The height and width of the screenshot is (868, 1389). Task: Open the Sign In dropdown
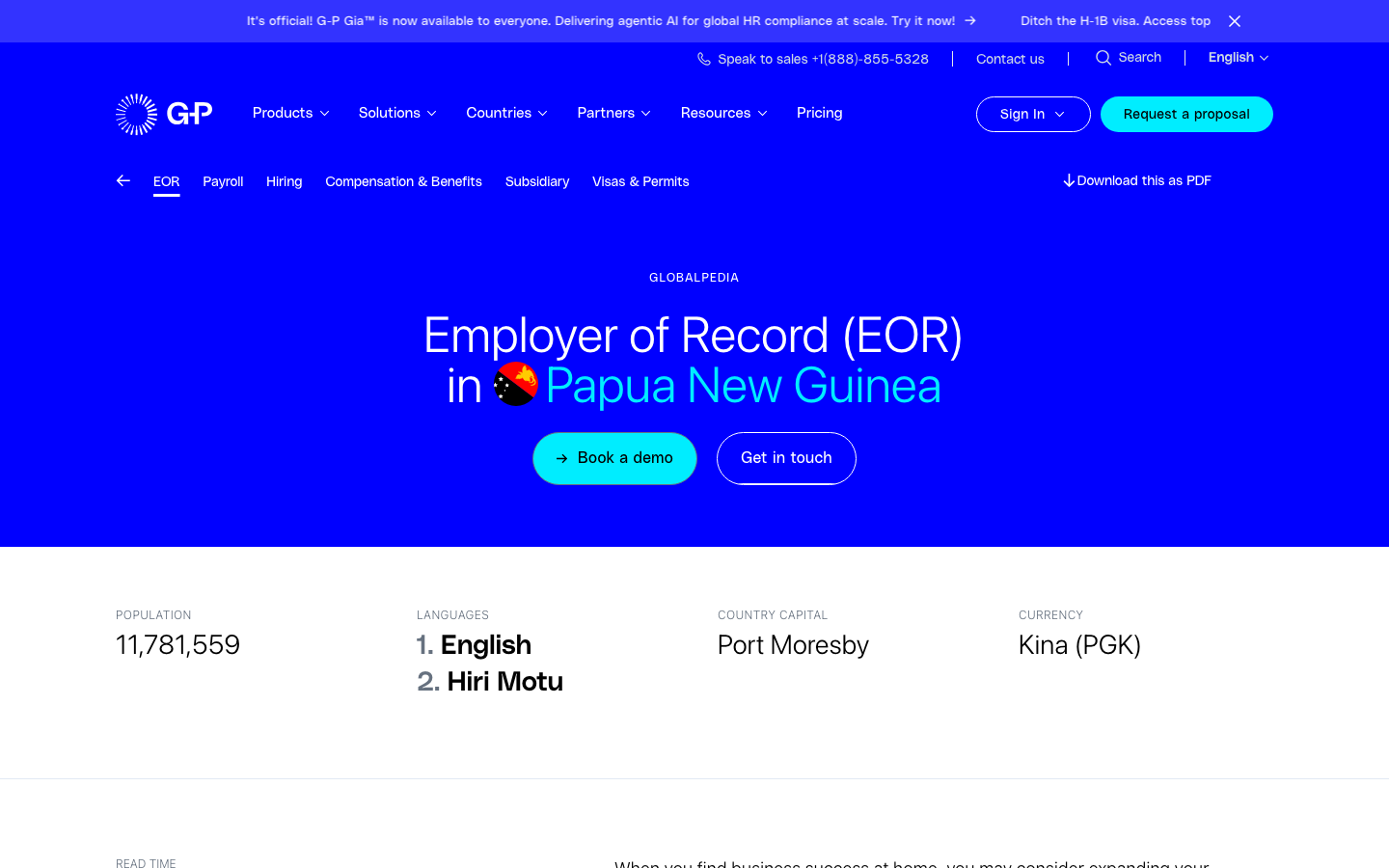(1033, 114)
